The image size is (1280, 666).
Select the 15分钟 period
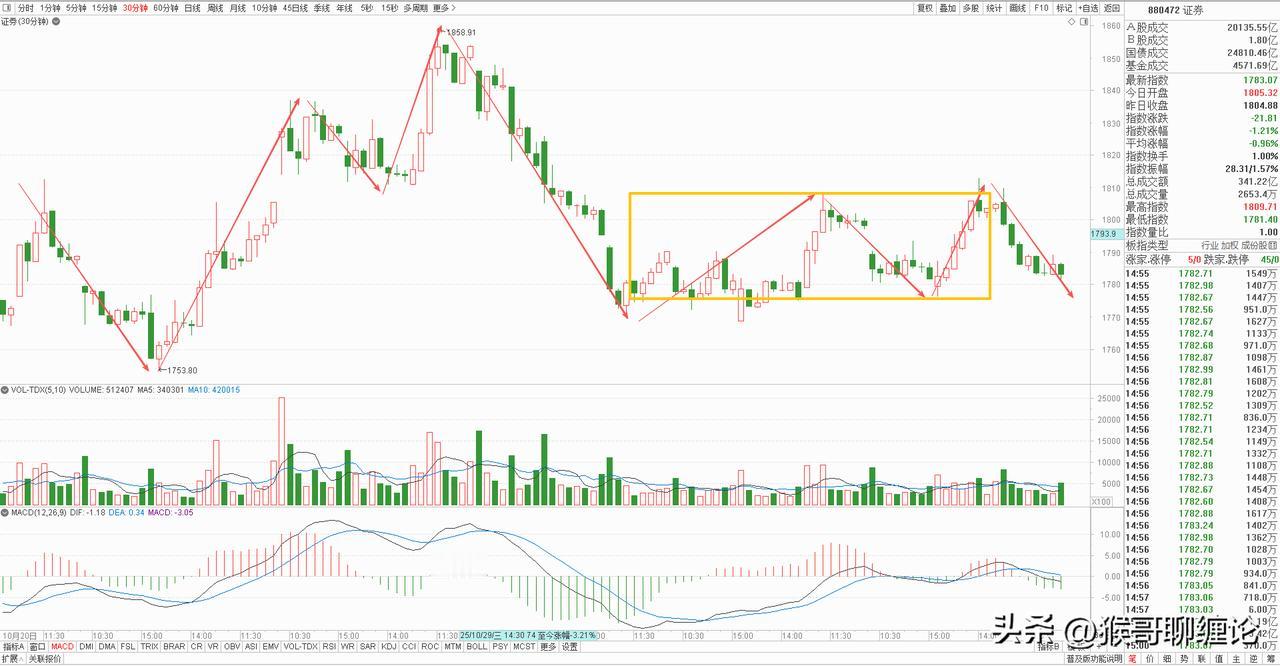[x=104, y=7]
